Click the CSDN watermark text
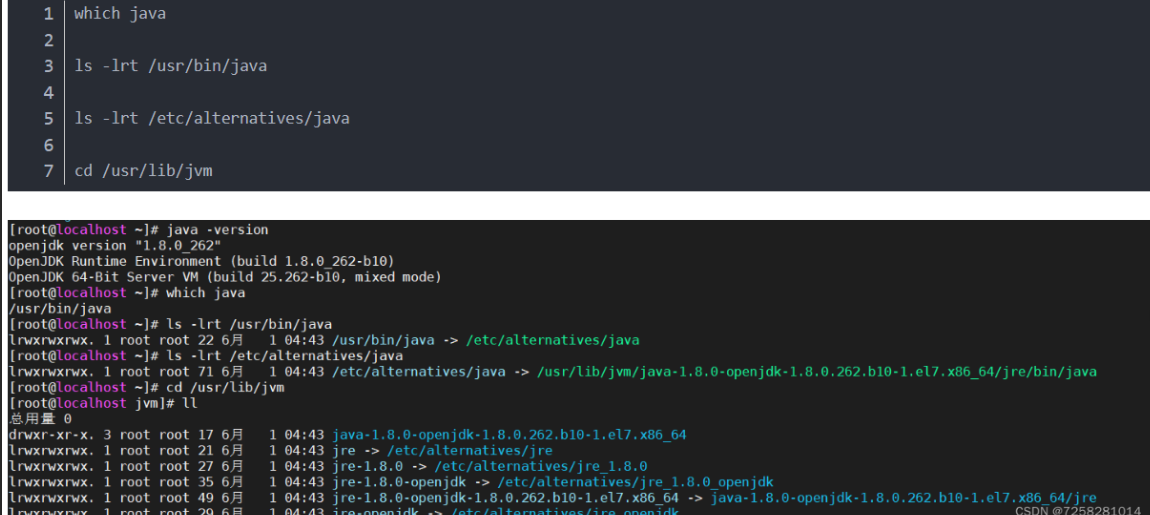This screenshot has height=515, width=1150. tap(1077, 510)
